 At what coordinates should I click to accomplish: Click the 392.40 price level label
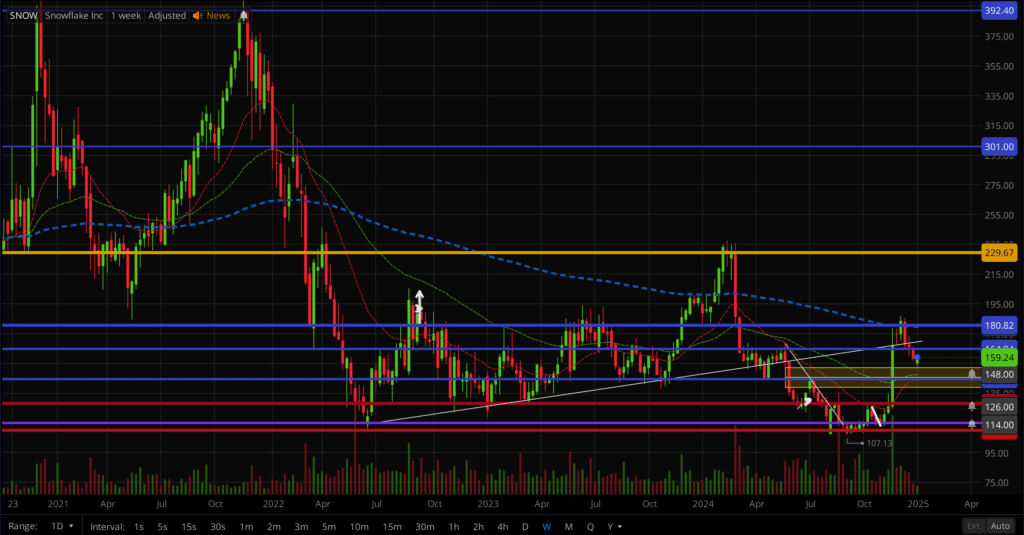click(x=999, y=10)
